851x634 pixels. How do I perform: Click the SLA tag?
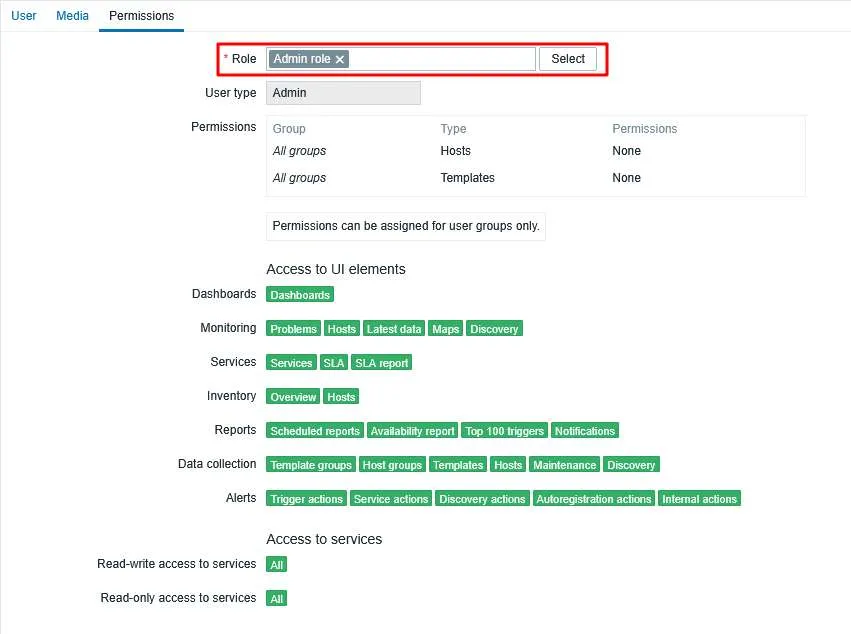(334, 363)
